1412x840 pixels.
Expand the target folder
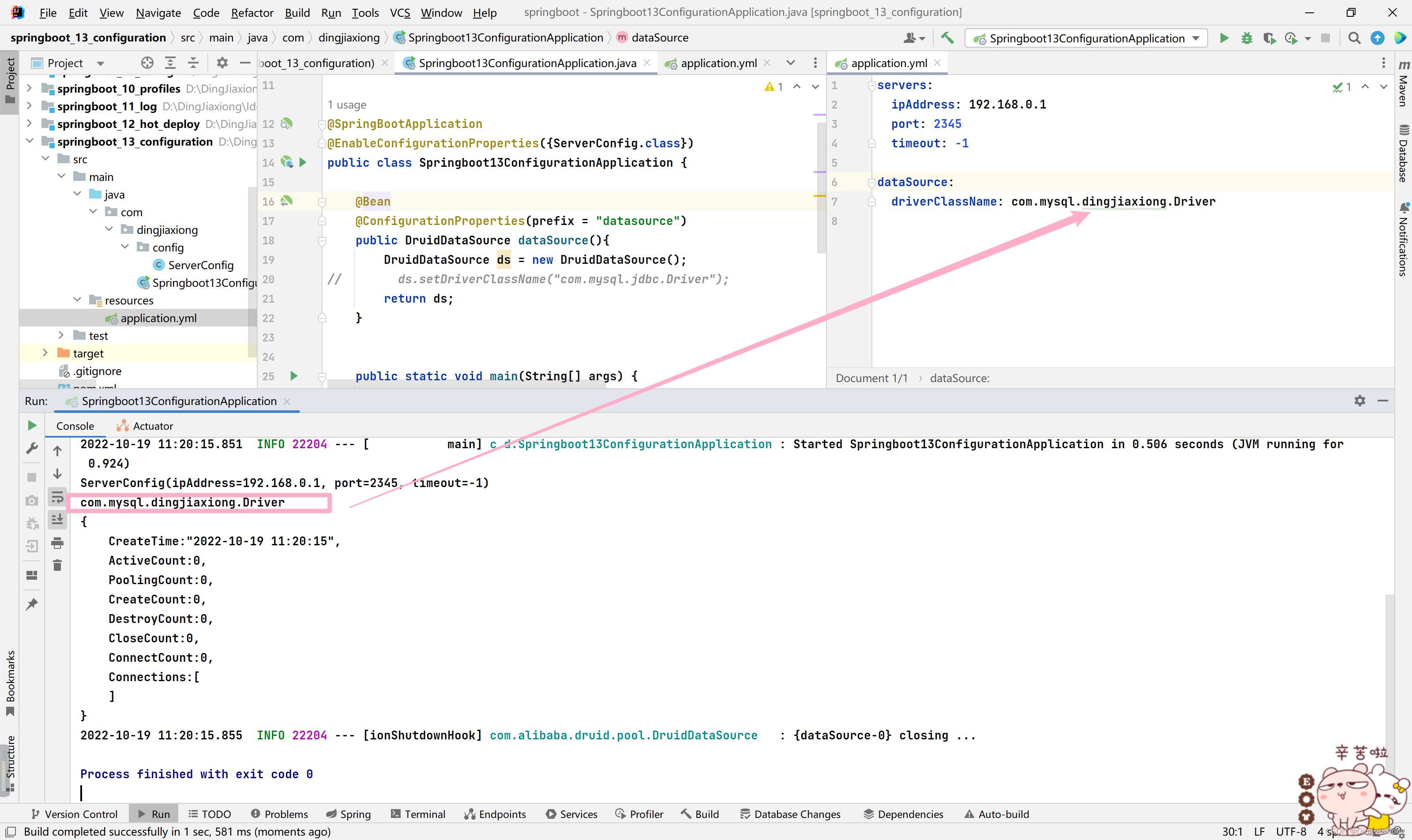[45, 352]
